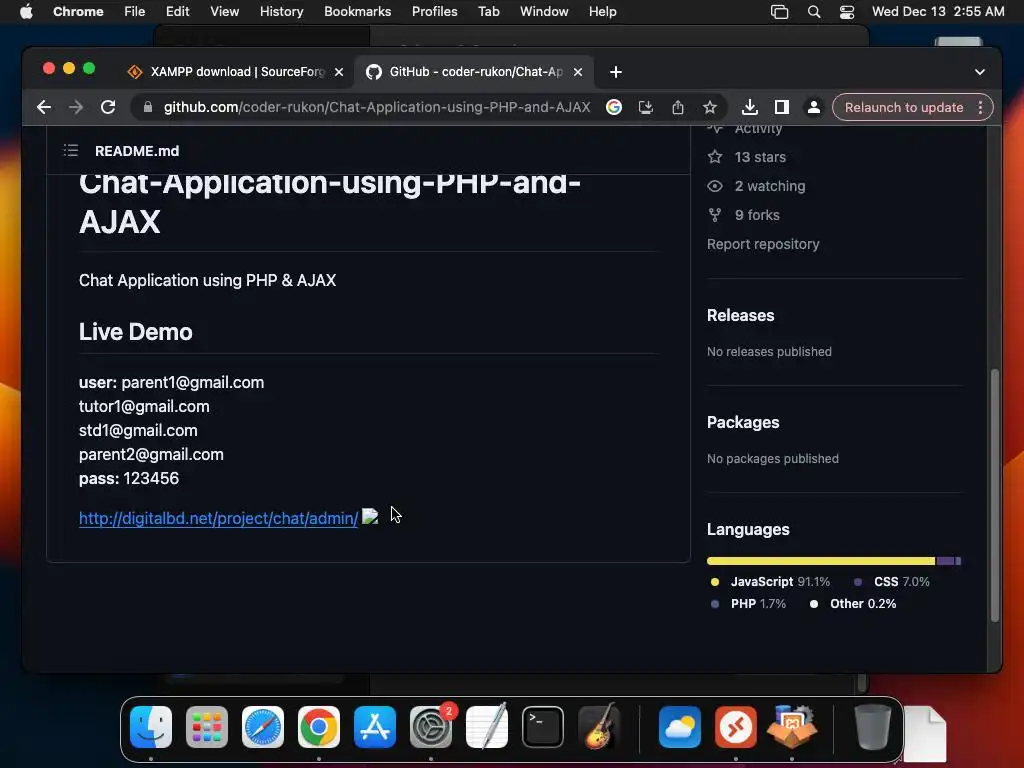
Task: Close the XAMPP download tab
Action: pos(339,72)
